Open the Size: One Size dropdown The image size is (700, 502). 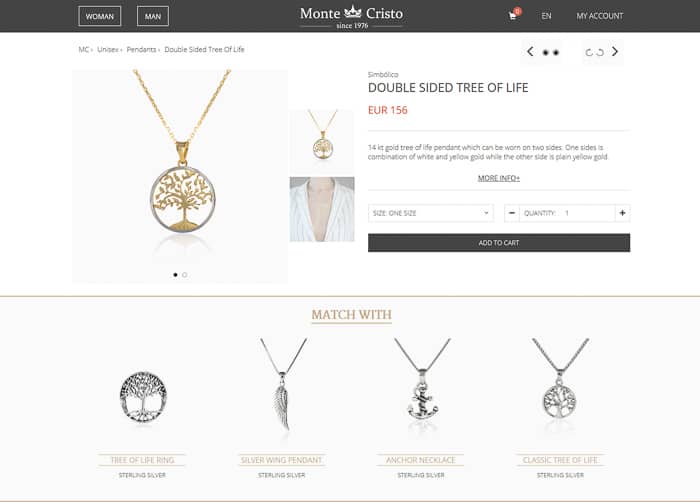431,213
